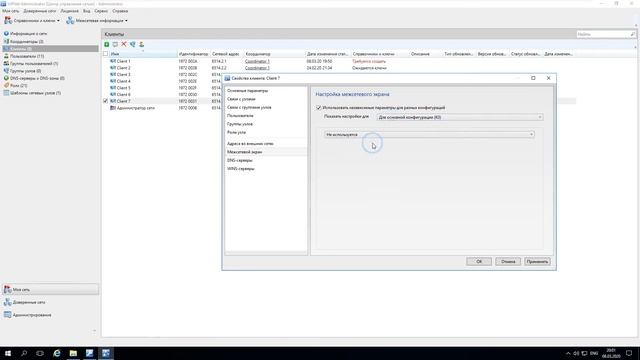Open Internet Explorer from the taskbar
640x360 pixels.
click(57, 353)
